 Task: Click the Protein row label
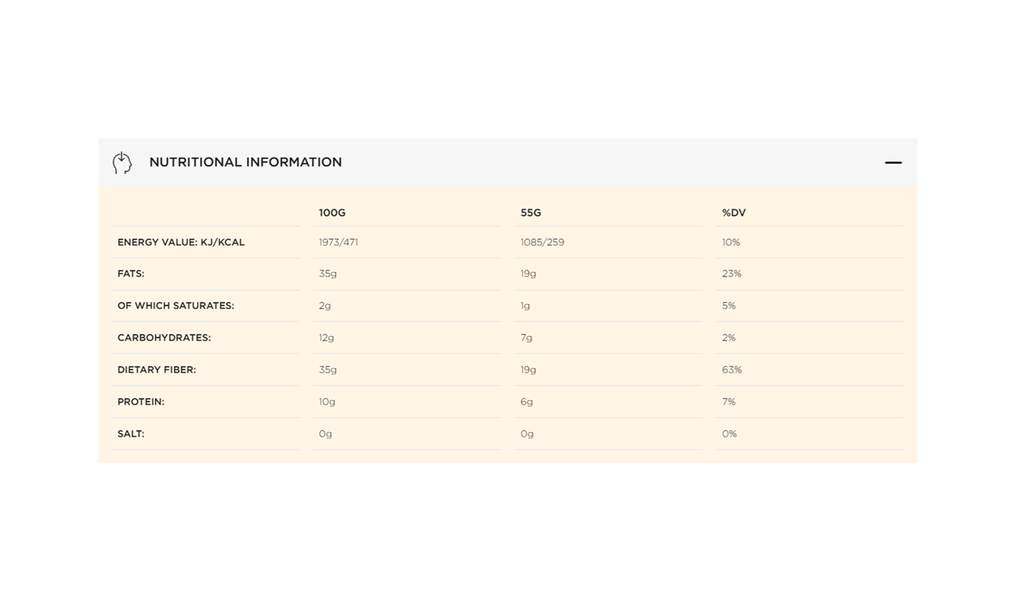[x=141, y=401]
